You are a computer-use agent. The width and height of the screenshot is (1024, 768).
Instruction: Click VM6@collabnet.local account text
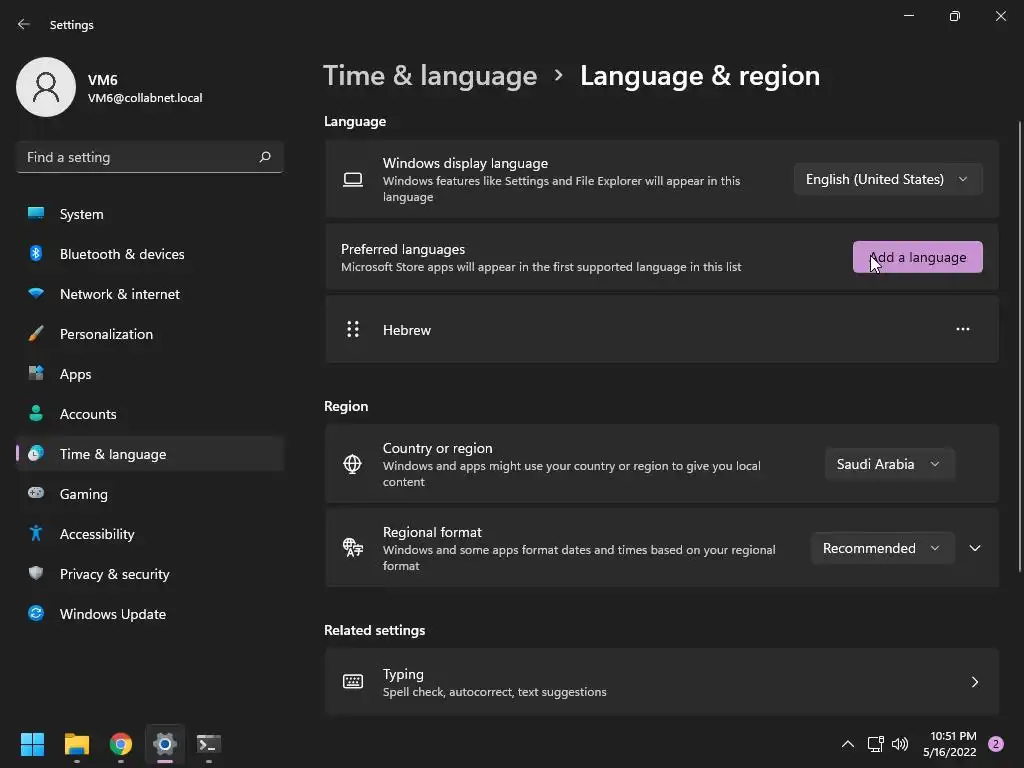tap(145, 98)
